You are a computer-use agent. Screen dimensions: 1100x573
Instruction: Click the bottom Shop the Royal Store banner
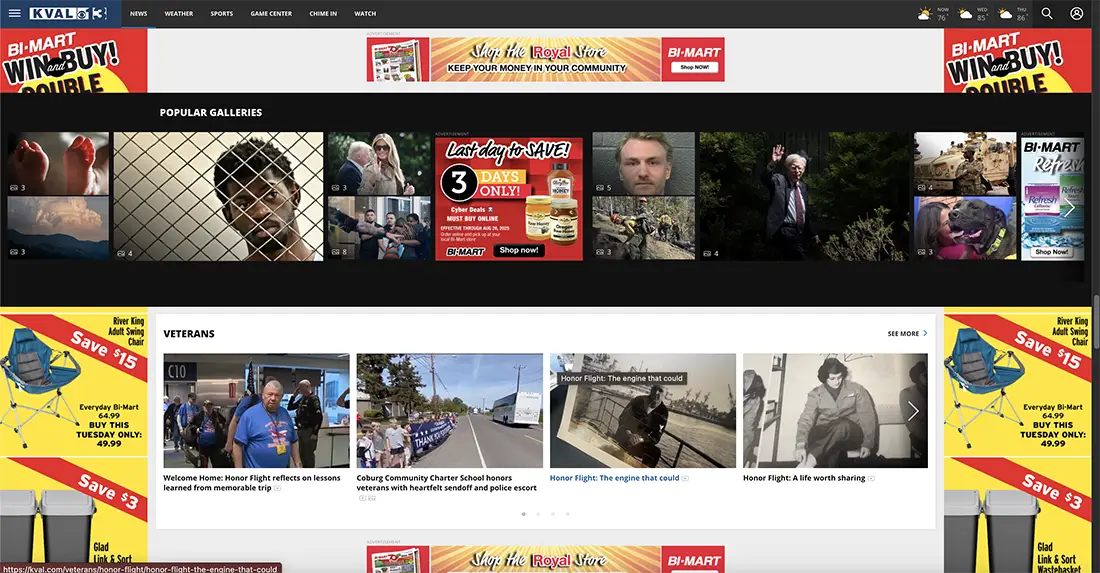[545, 559]
